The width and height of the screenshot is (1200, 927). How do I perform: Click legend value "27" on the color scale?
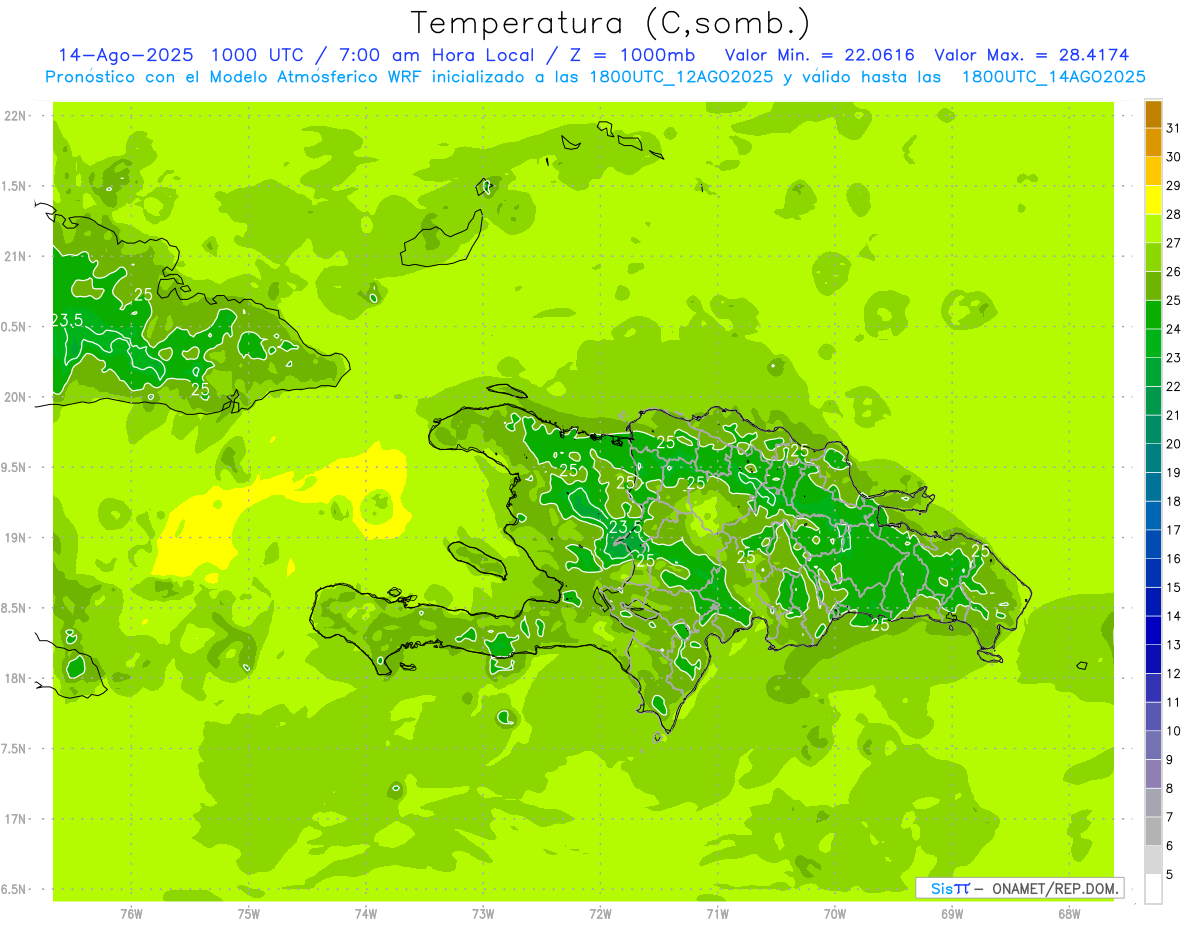click(1174, 243)
